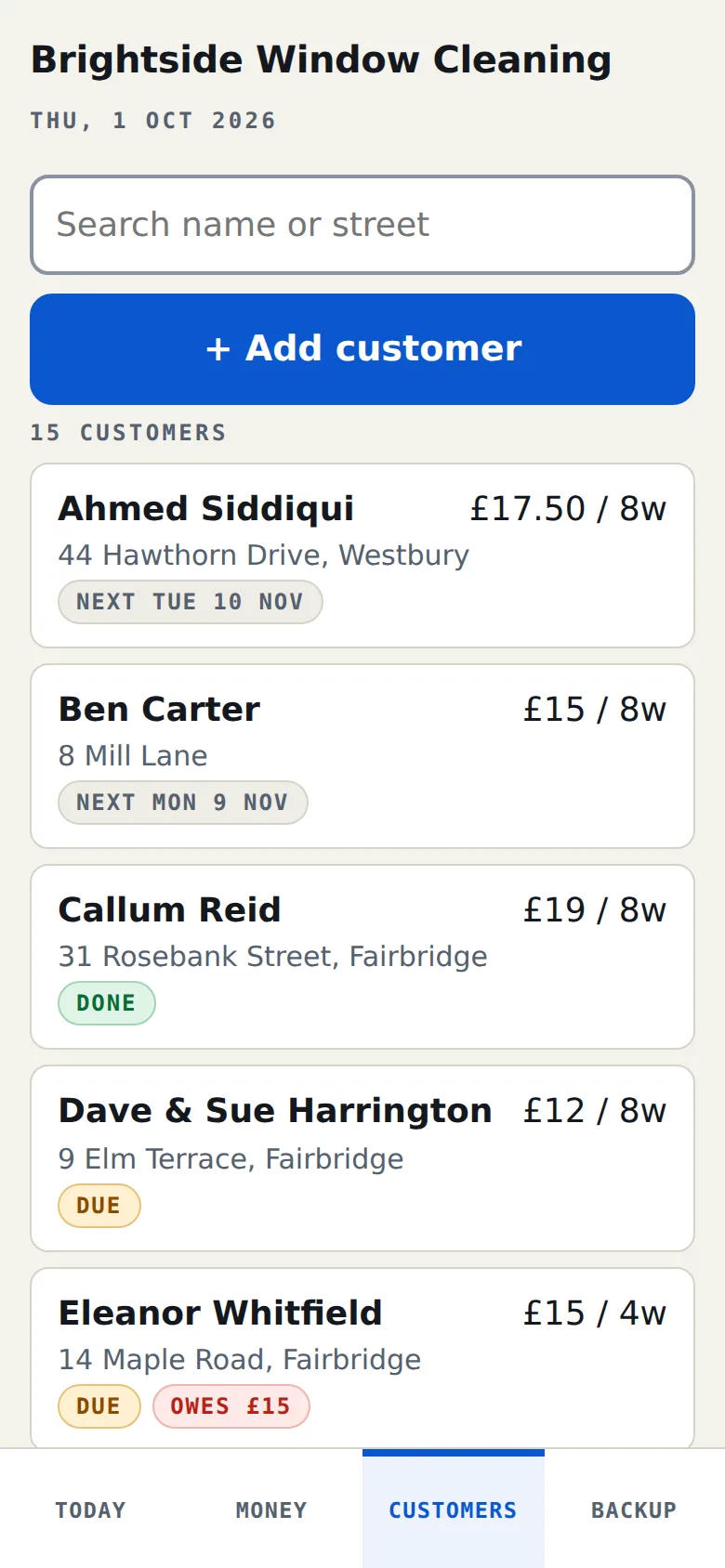Open Ahmed Siddiqui's customer card
Viewport: 725px width, 1568px height.
(x=362, y=555)
